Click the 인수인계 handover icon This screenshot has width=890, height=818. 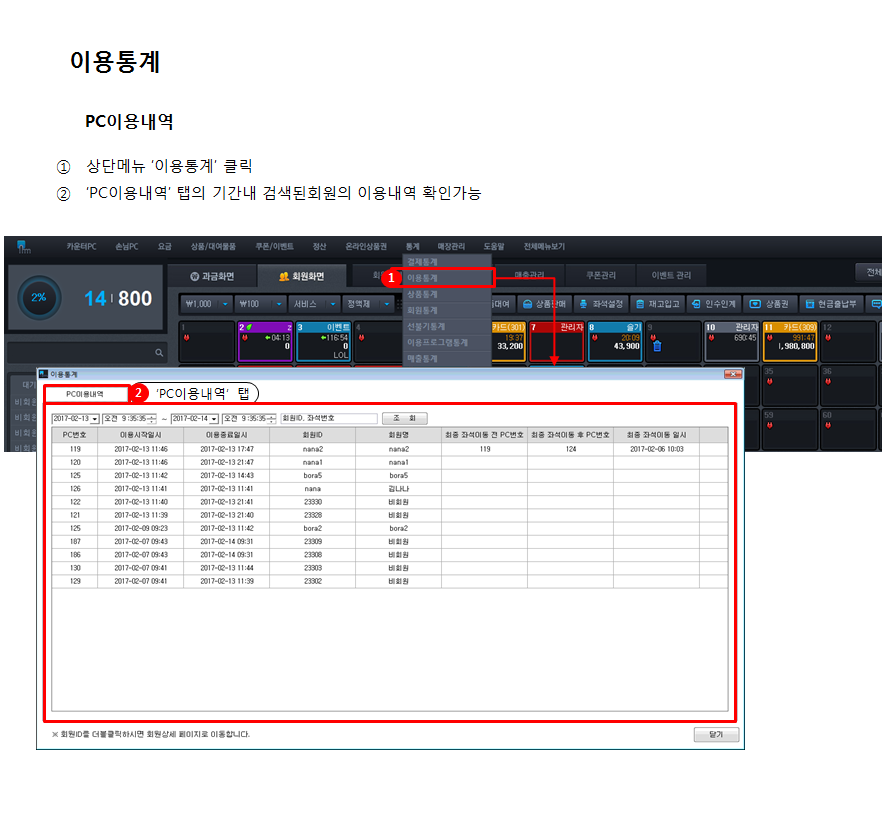(x=695, y=303)
